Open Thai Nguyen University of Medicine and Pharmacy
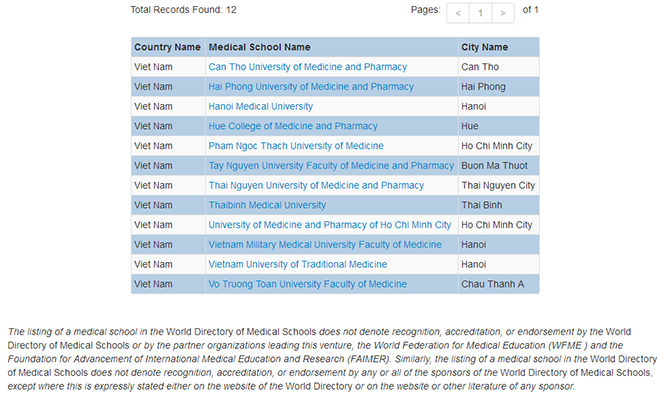 click(316, 185)
